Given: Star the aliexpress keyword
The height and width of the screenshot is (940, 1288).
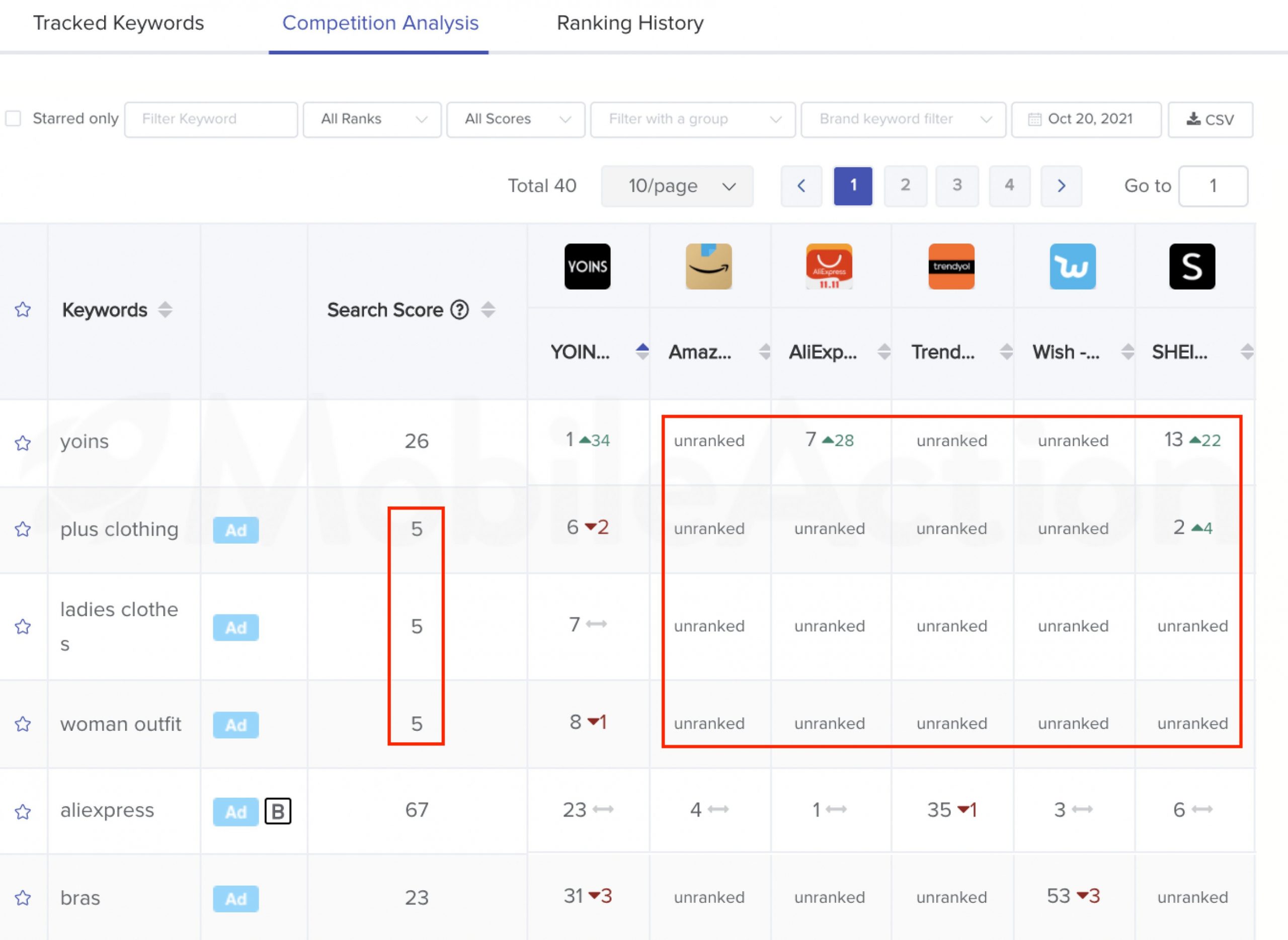Looking at the screenshot, I should click(23, 811).
